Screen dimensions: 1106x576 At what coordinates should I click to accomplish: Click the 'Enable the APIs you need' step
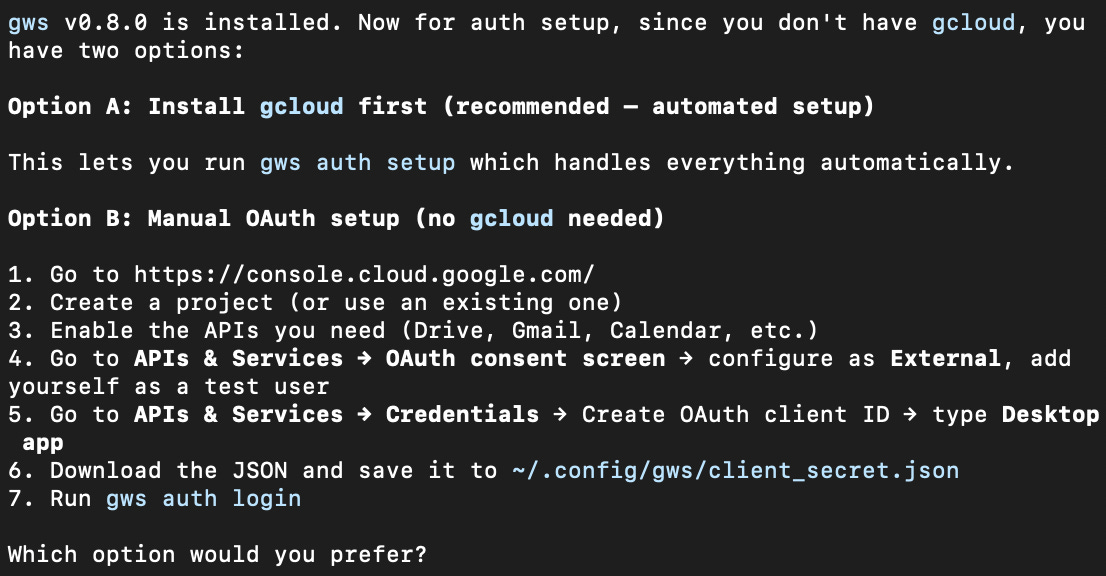click(x=413, y=331)
